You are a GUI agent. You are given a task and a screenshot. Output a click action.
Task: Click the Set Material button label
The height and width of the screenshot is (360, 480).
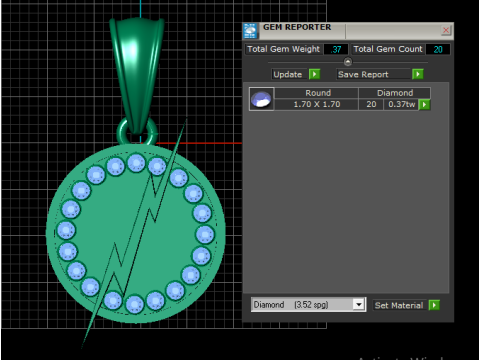tap(399, 305)
